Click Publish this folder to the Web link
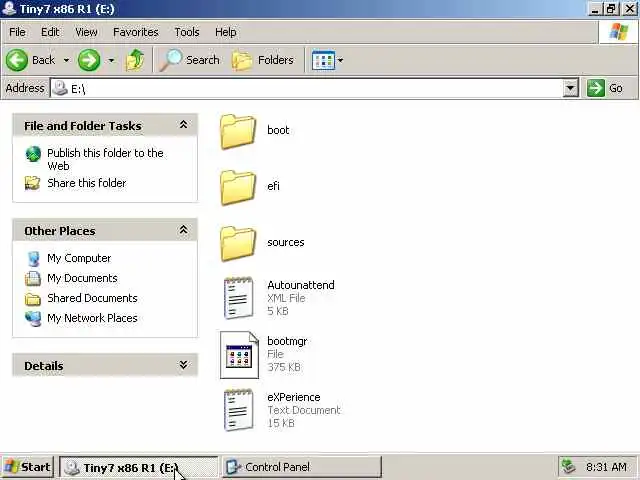This screenshot has width=640, height=480. (105, 159)
